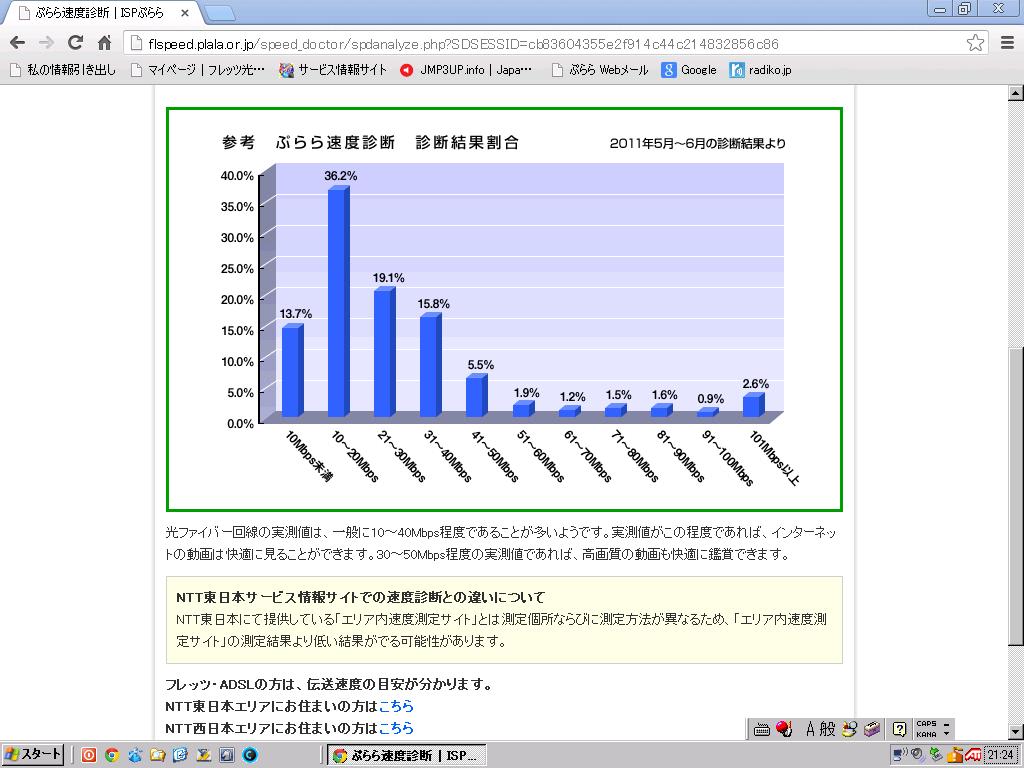Open the Chrome hamburger menu

(1006, 43)
